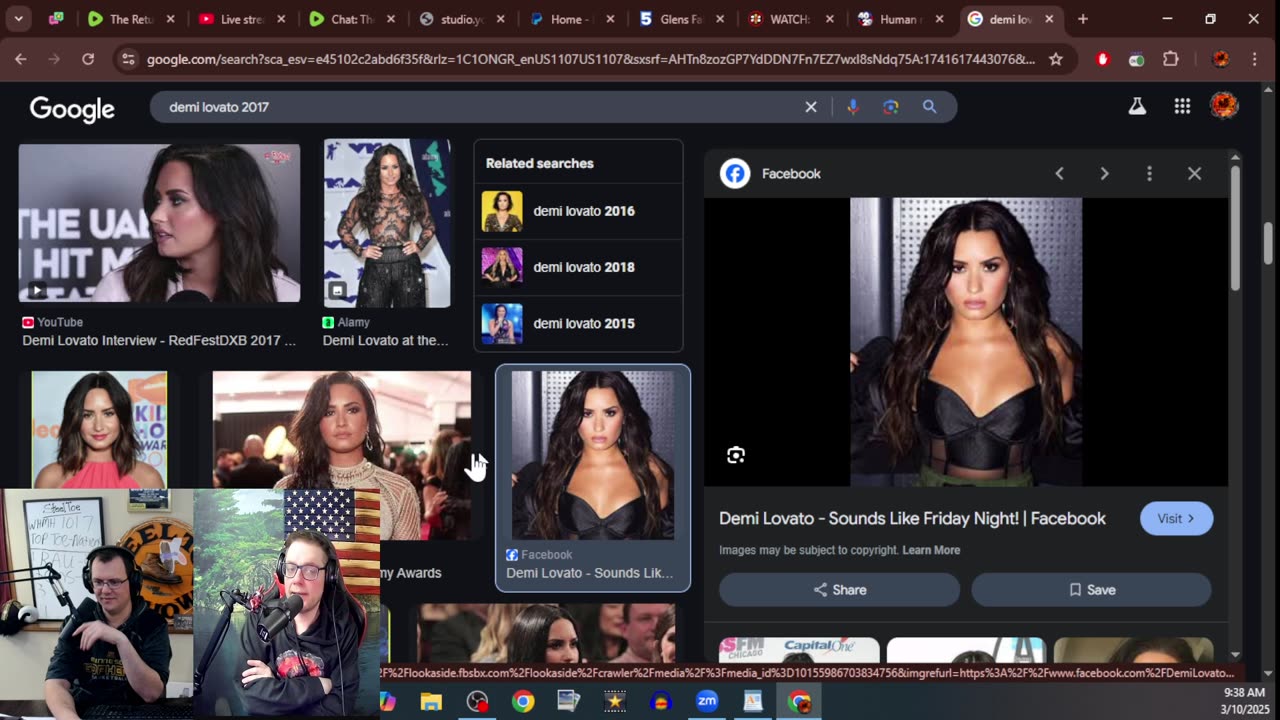Show previous image in preview panel

pyautogui.click(x=1059, y=174)
